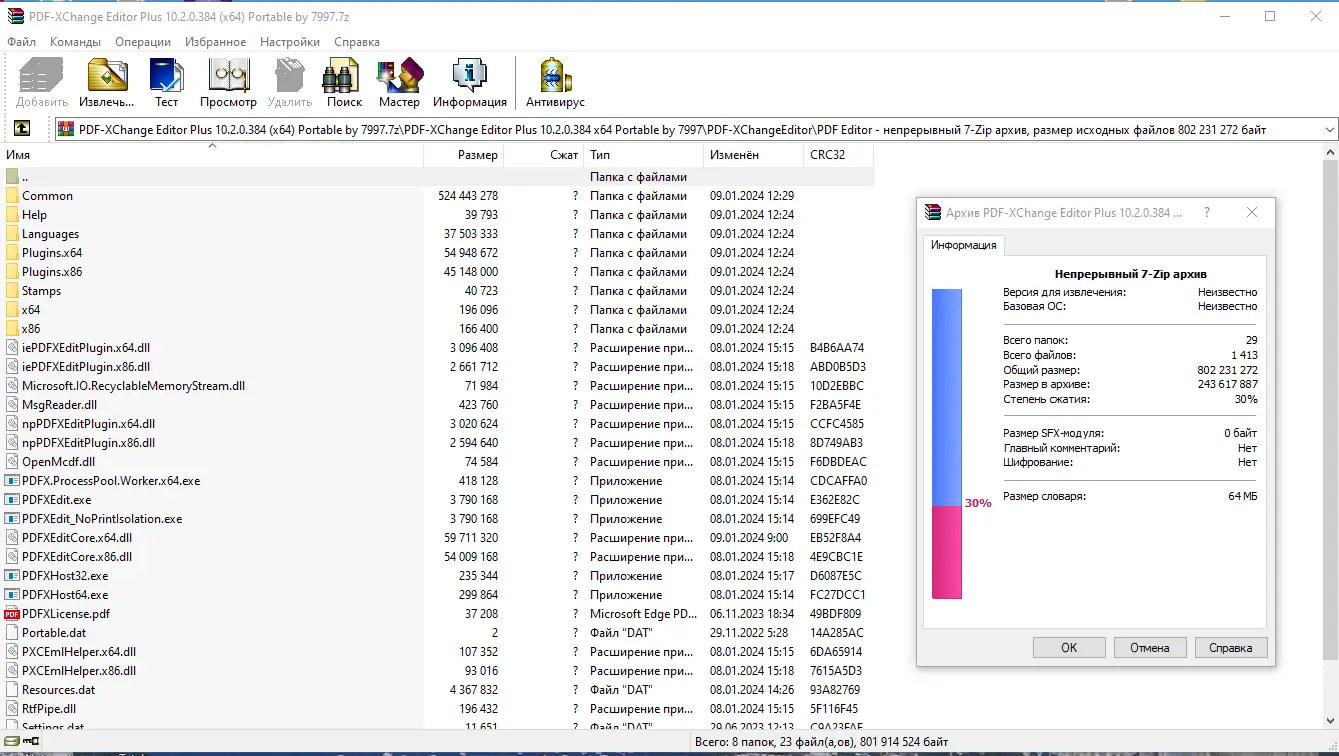1339x756 pixels.
Task: Select the file OpenMcdf.dll
Action: 58,462
